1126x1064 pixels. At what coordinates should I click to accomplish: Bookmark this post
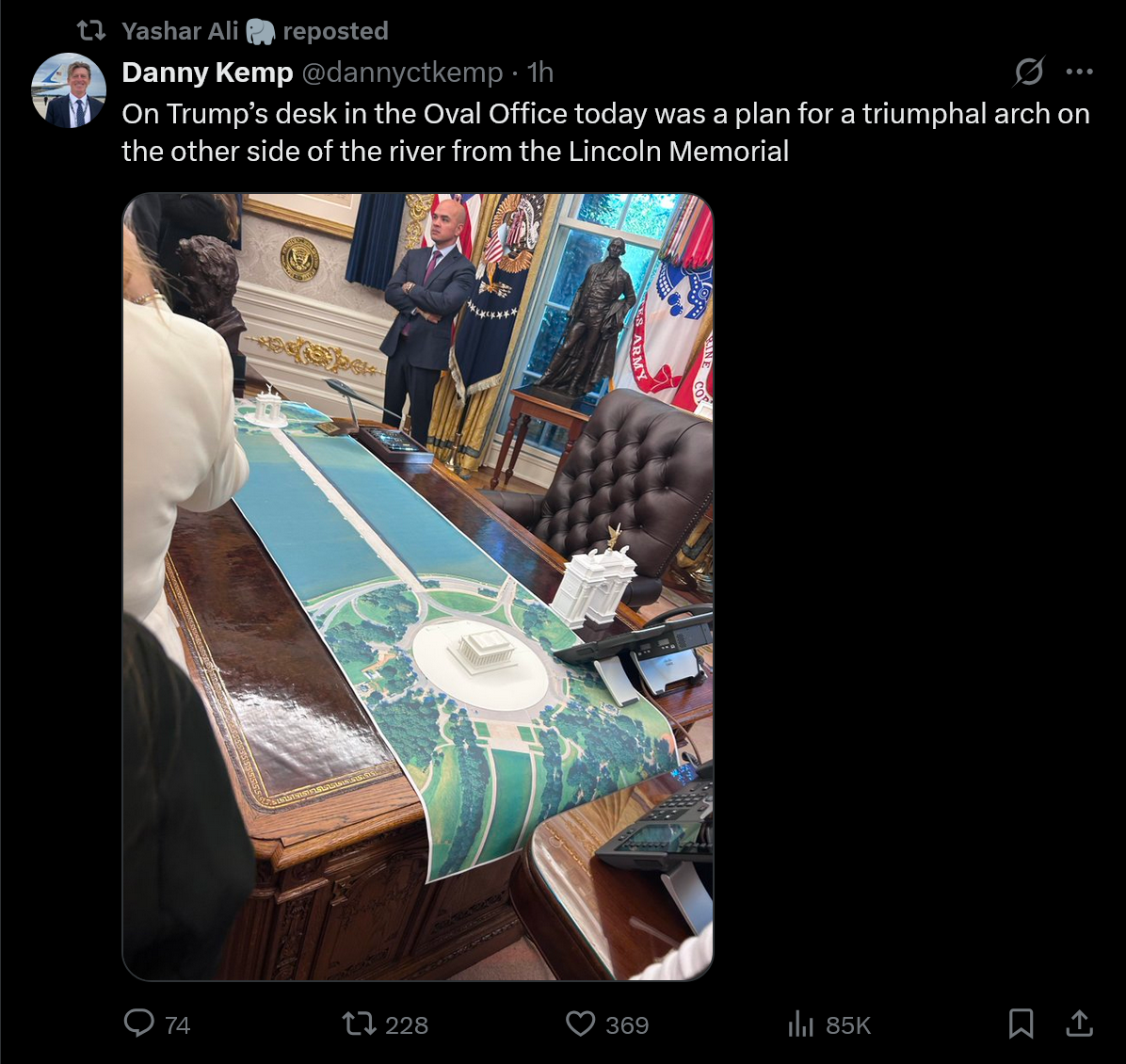[x=1021, y=1024]
